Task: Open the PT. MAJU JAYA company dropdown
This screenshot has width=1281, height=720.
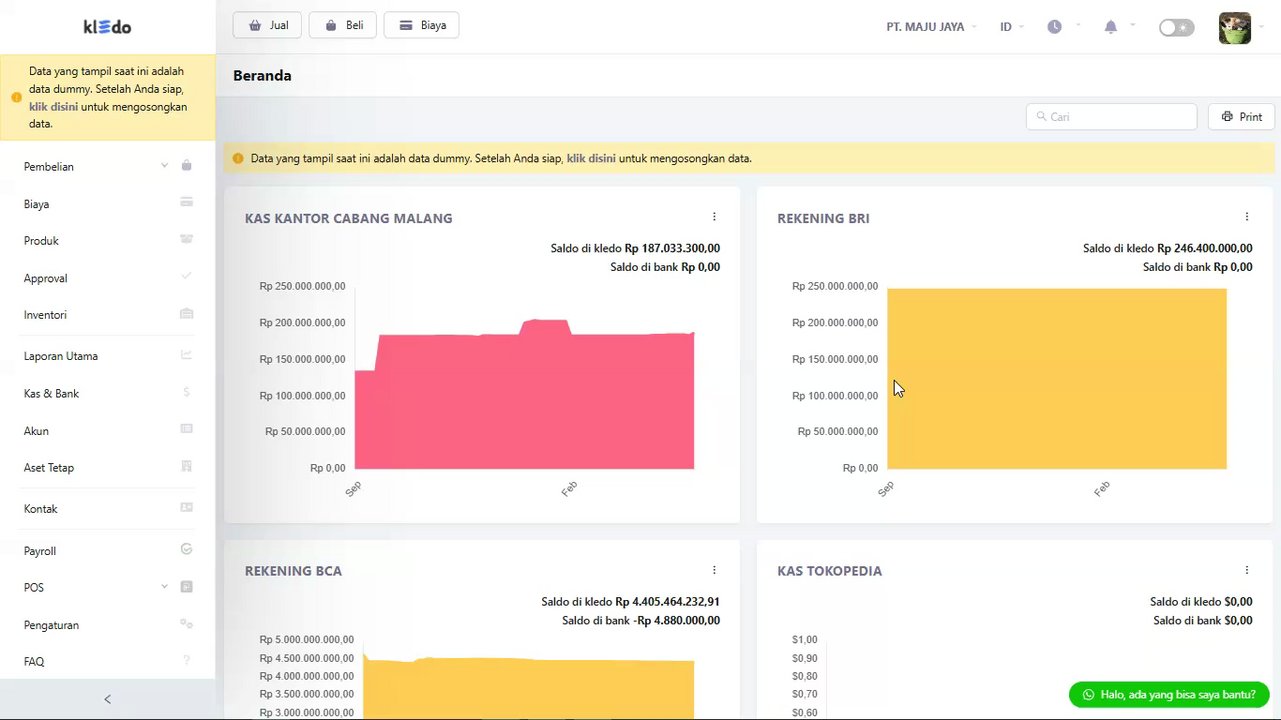Action: (931, 27)
